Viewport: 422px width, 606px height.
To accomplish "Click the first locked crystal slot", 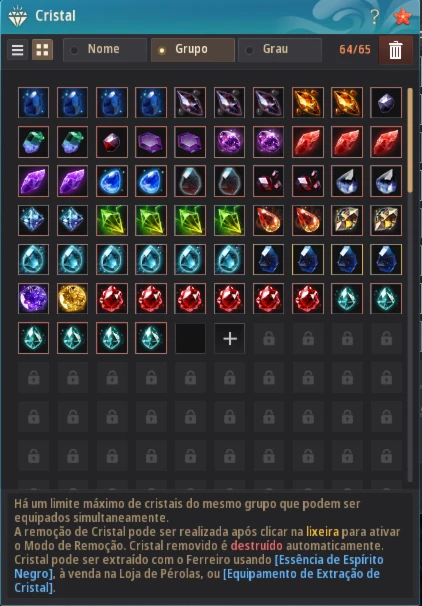I will coord(269,339).
